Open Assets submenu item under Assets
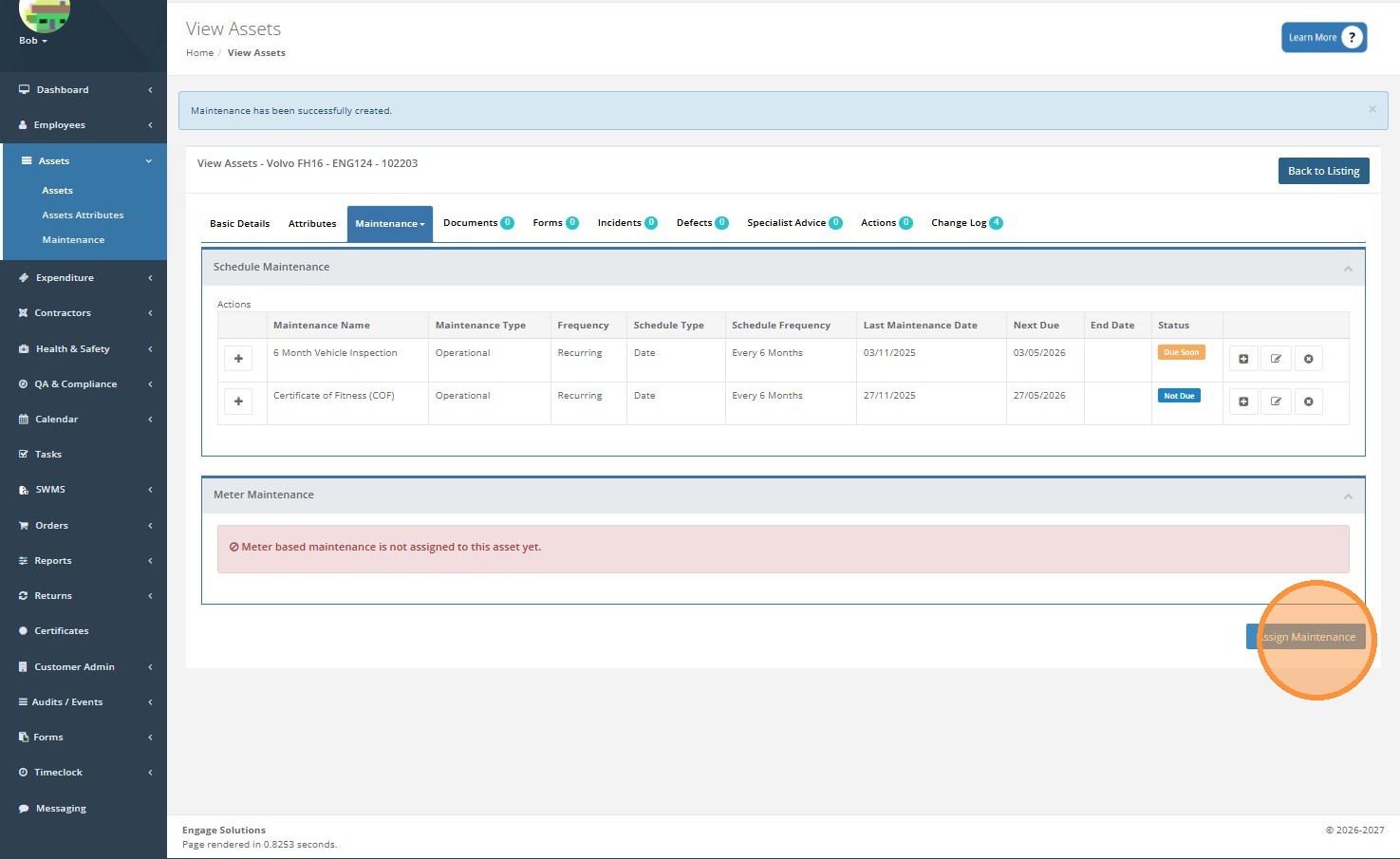This screenshot has width=1400, height=859. [57, 191]
